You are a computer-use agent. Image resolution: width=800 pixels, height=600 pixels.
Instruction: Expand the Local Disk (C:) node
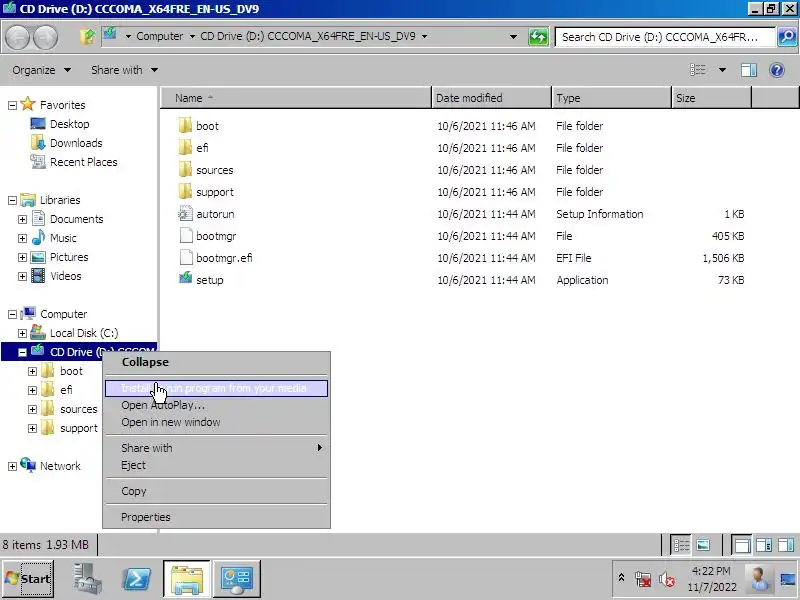pyautogui.click(x=22, y=333)
